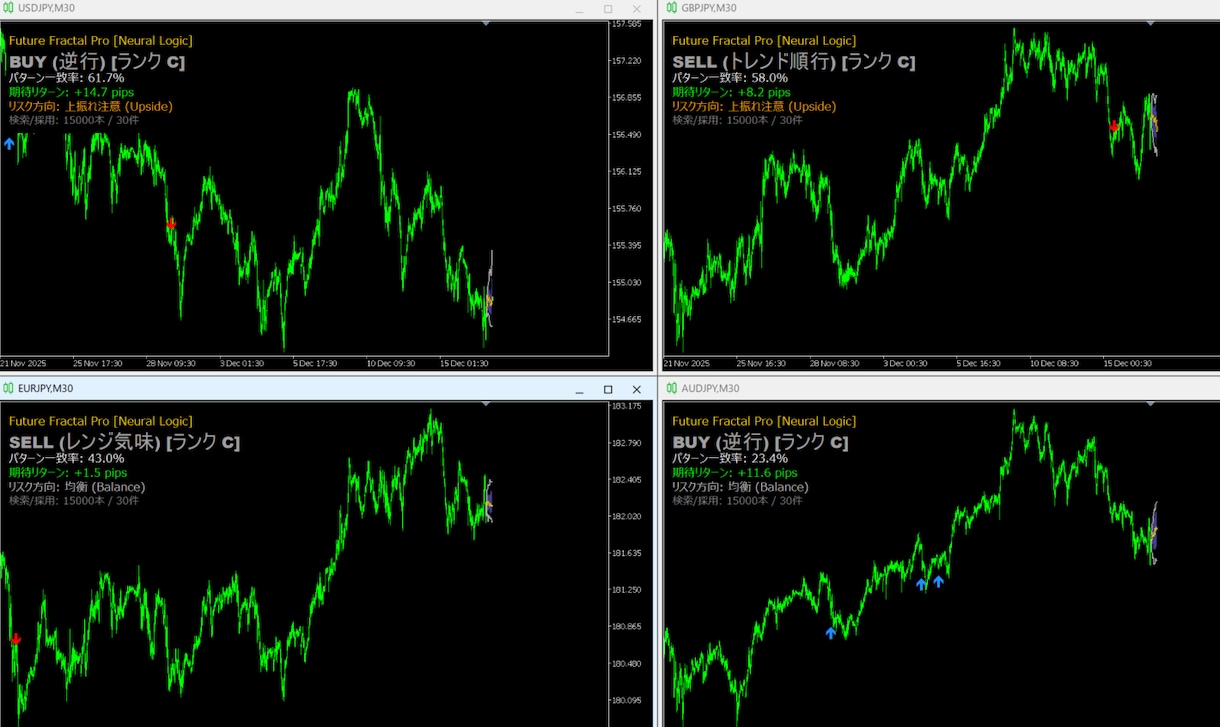Select the blue up arrow on the USDJPY chart

tap(9, 144)
